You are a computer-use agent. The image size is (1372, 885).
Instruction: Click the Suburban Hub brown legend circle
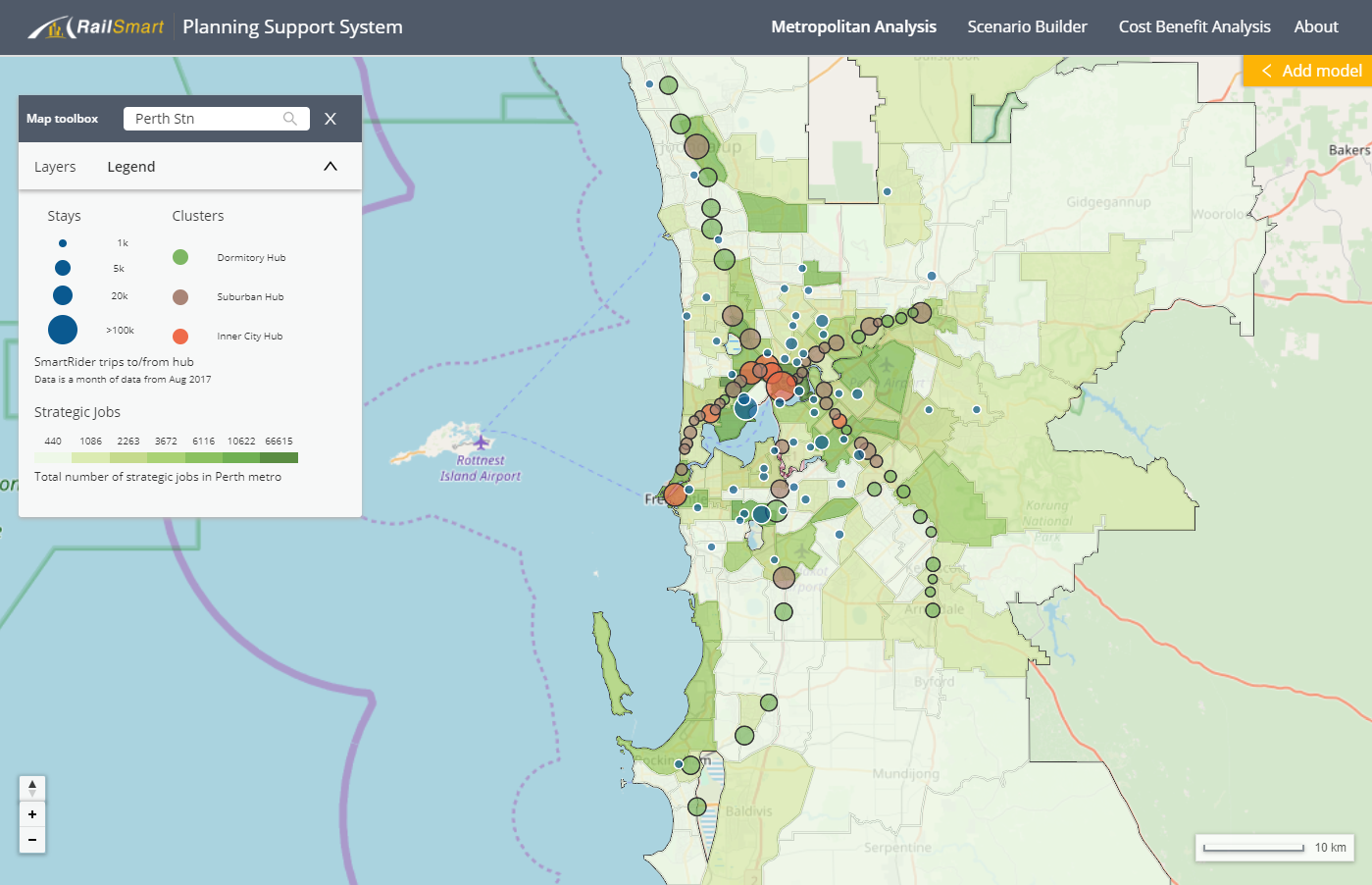(x=180, y=297)
